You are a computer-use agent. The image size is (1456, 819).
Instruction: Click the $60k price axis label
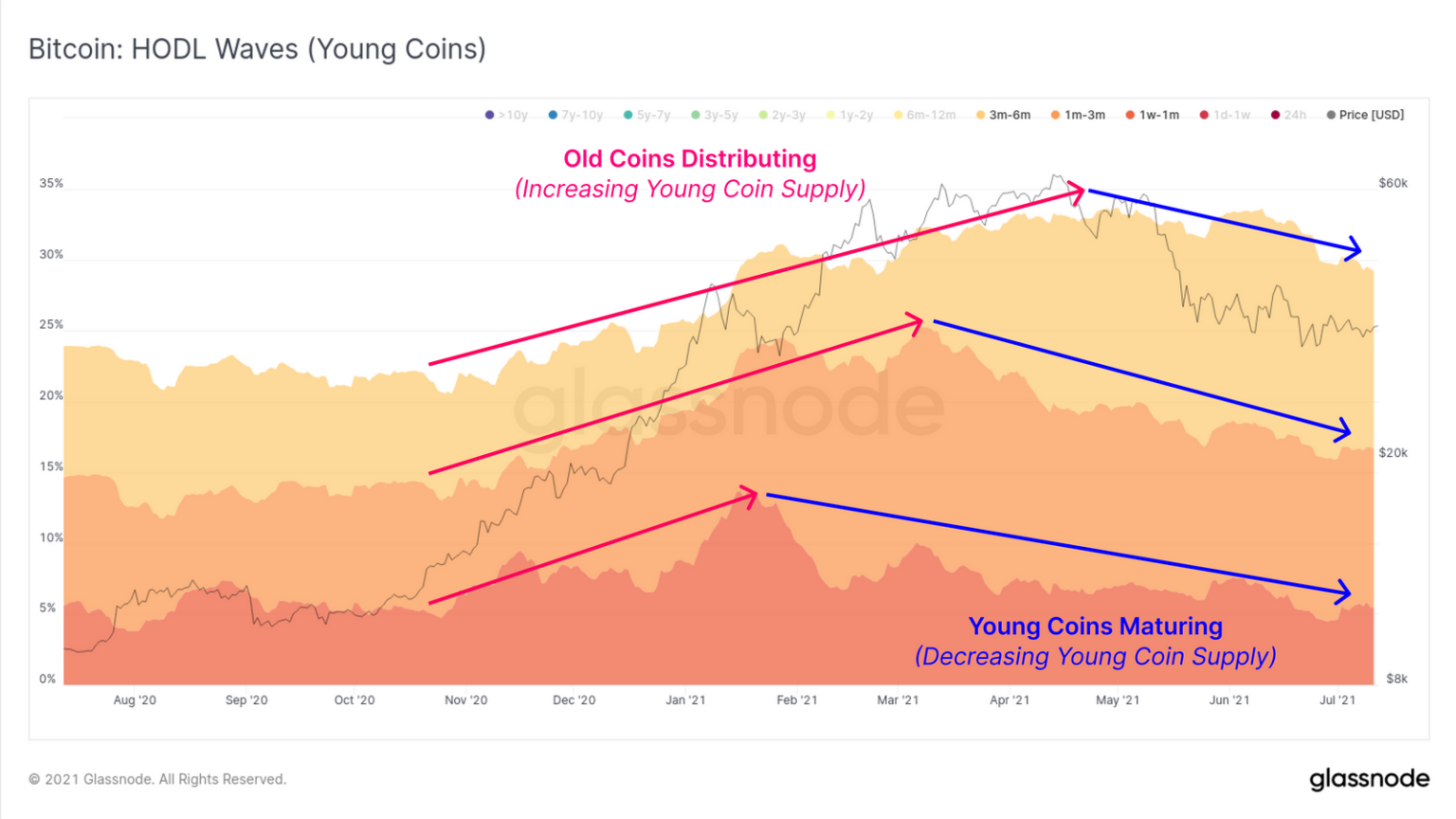(1392, 183)
